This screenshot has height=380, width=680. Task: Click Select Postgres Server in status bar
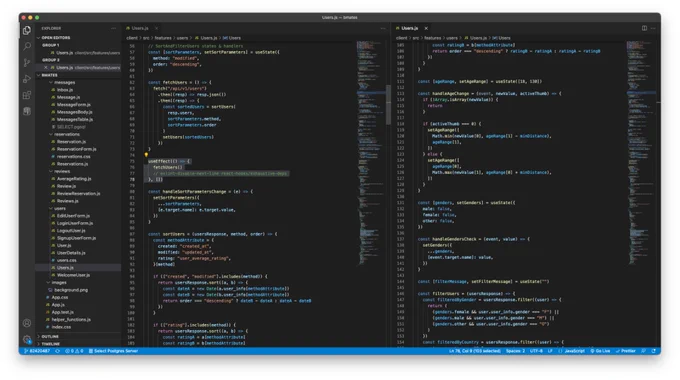point(113,351)
